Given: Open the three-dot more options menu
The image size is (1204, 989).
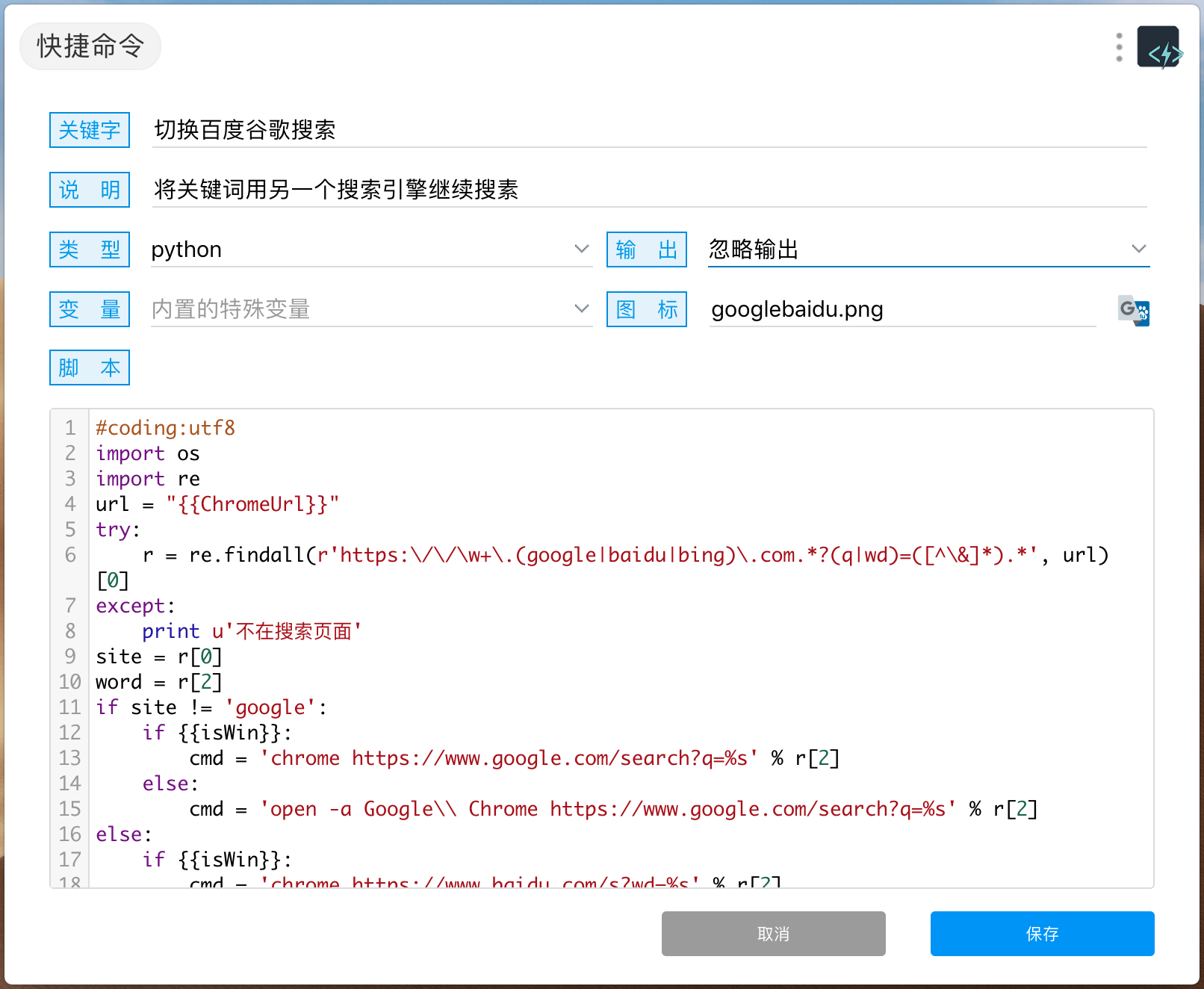Looking at the screenshot, I should click(x=1118, y=47).
